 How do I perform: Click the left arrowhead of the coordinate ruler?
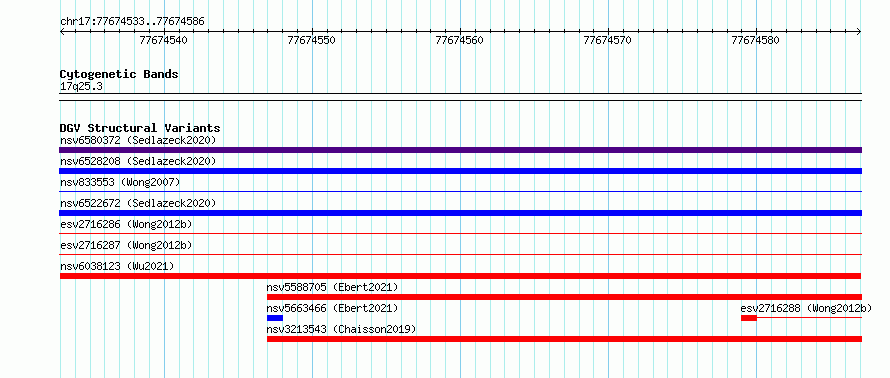point(62,32)
